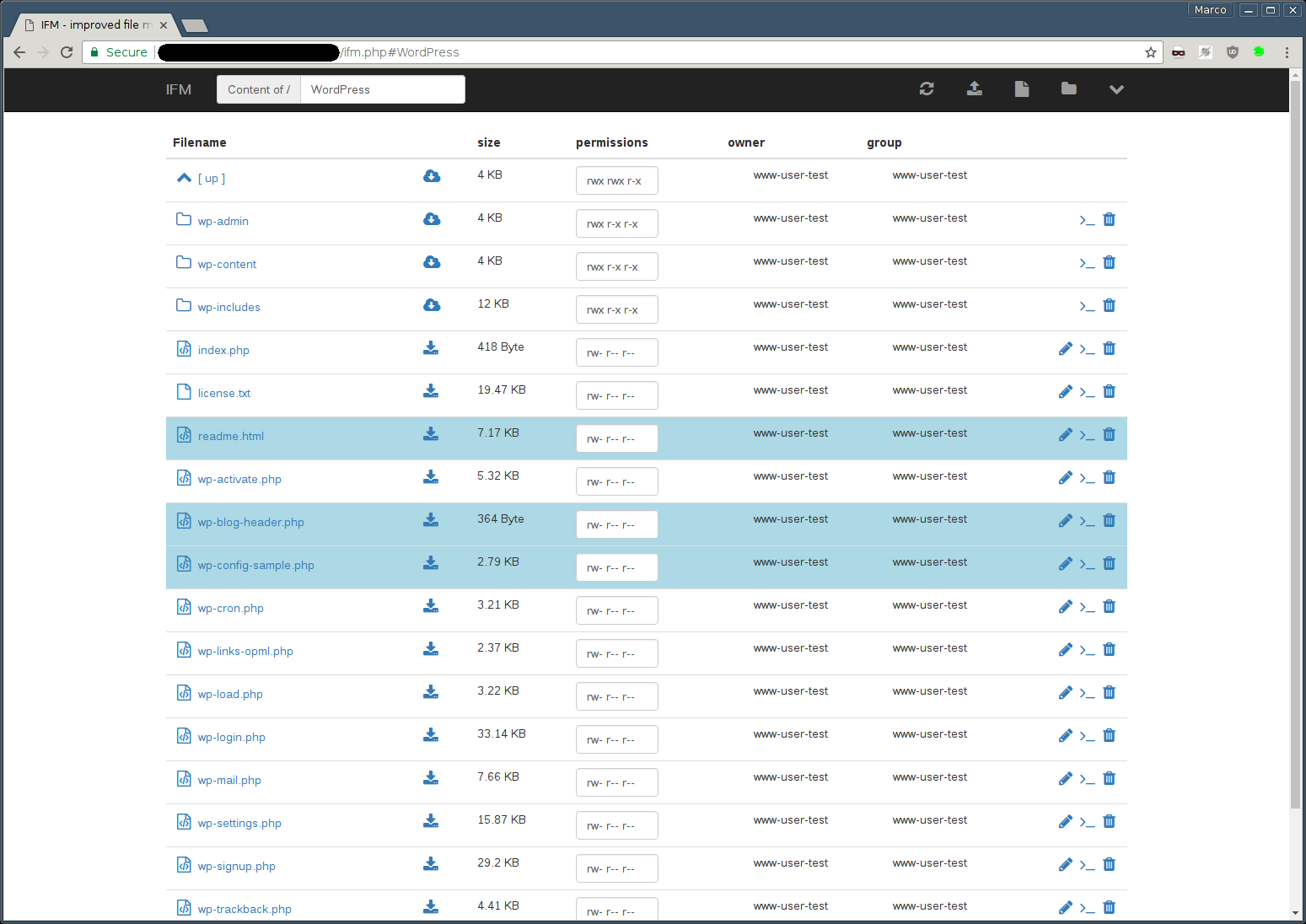Screen dimensions: 1306x924
Task: Edit wp-cron.php with pencil icon
Action: 1066,607
